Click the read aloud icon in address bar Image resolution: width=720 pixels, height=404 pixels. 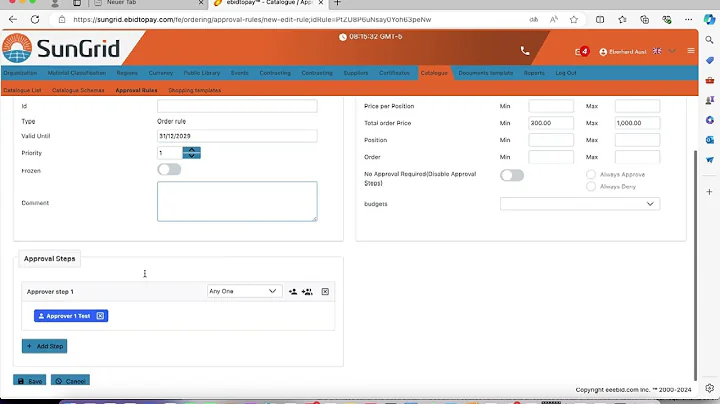pyautogui.click(x=554, y=19)
